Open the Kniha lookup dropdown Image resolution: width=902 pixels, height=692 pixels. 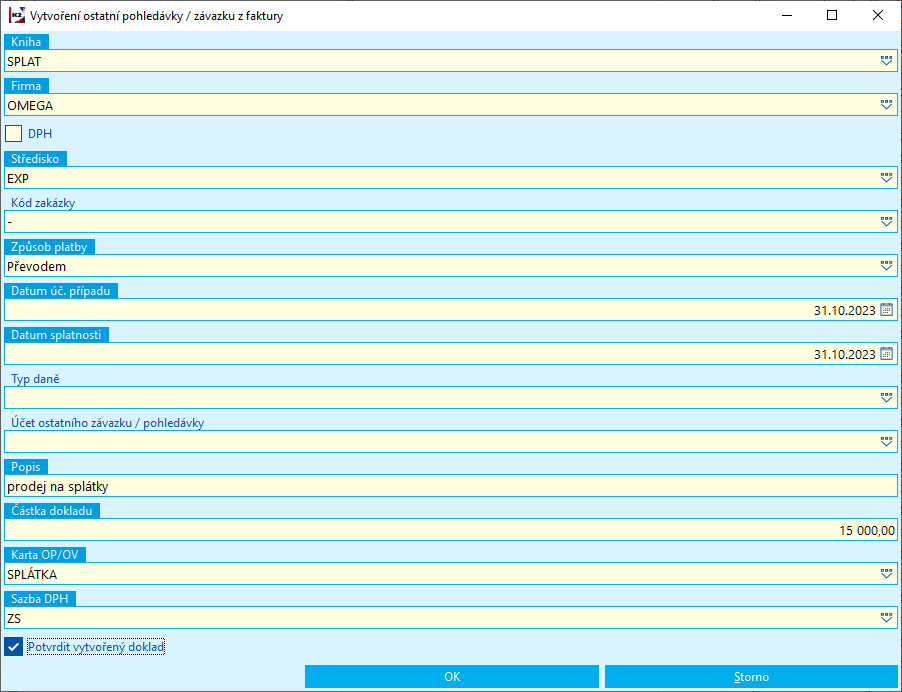pos(886,60)
